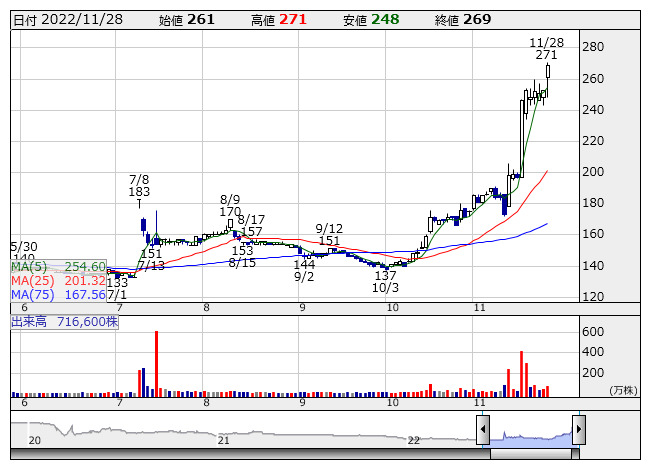Click the right range handle arrow in navigator
The image size is (653, 470).
tap(578, 430)
